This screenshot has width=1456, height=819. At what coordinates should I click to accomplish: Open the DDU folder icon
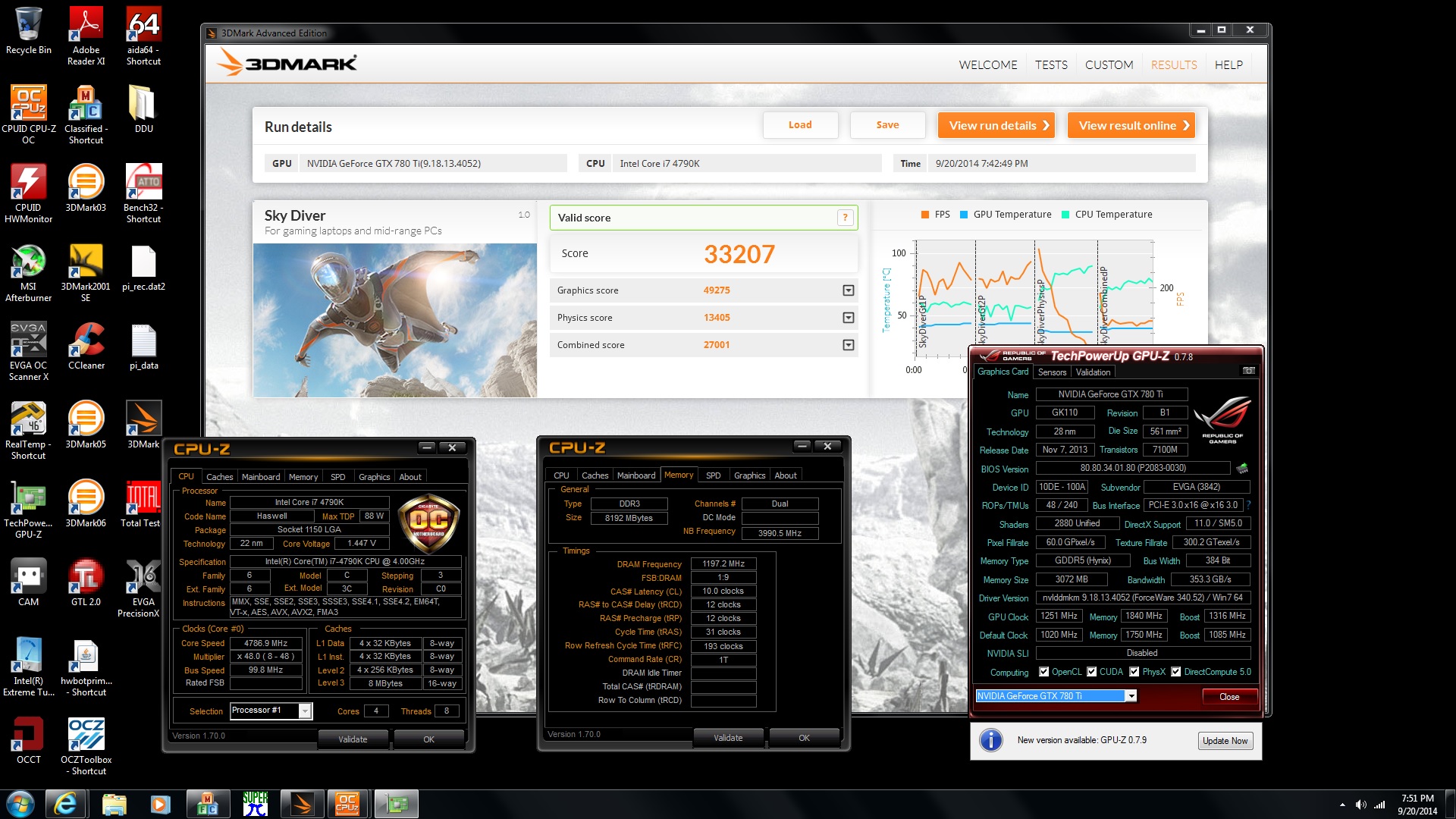(143, 110)
